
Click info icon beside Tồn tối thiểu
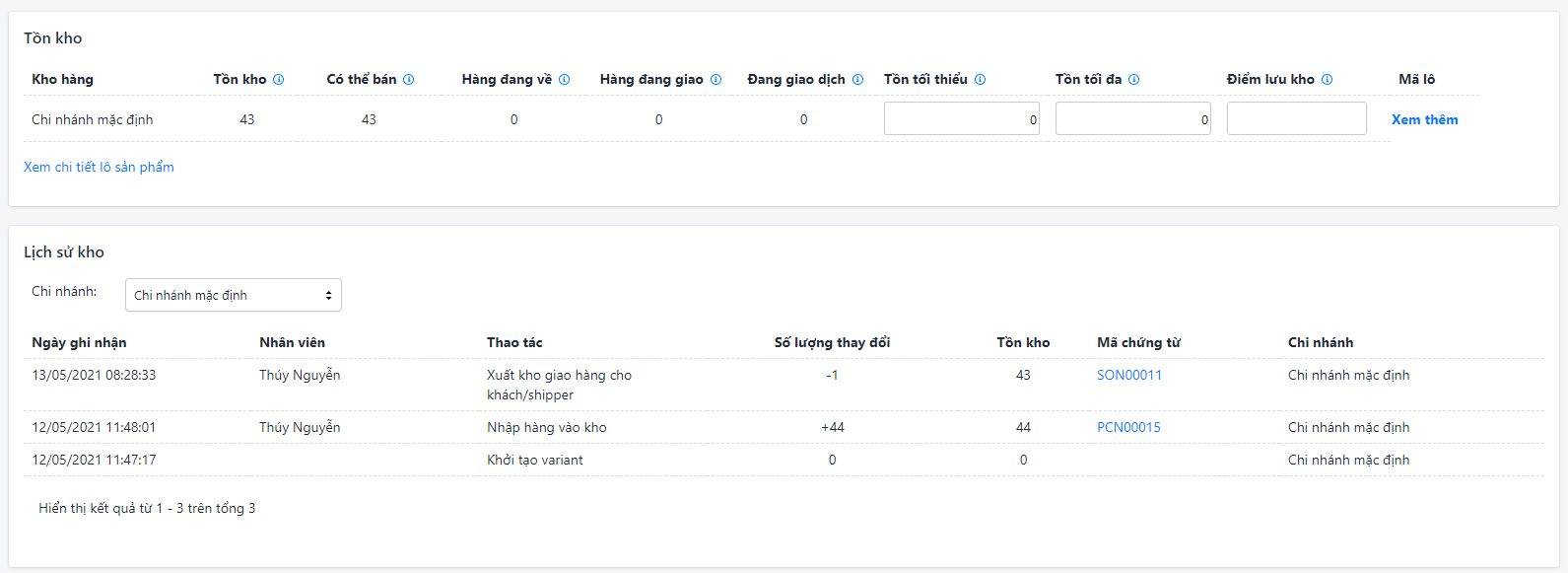981,80
